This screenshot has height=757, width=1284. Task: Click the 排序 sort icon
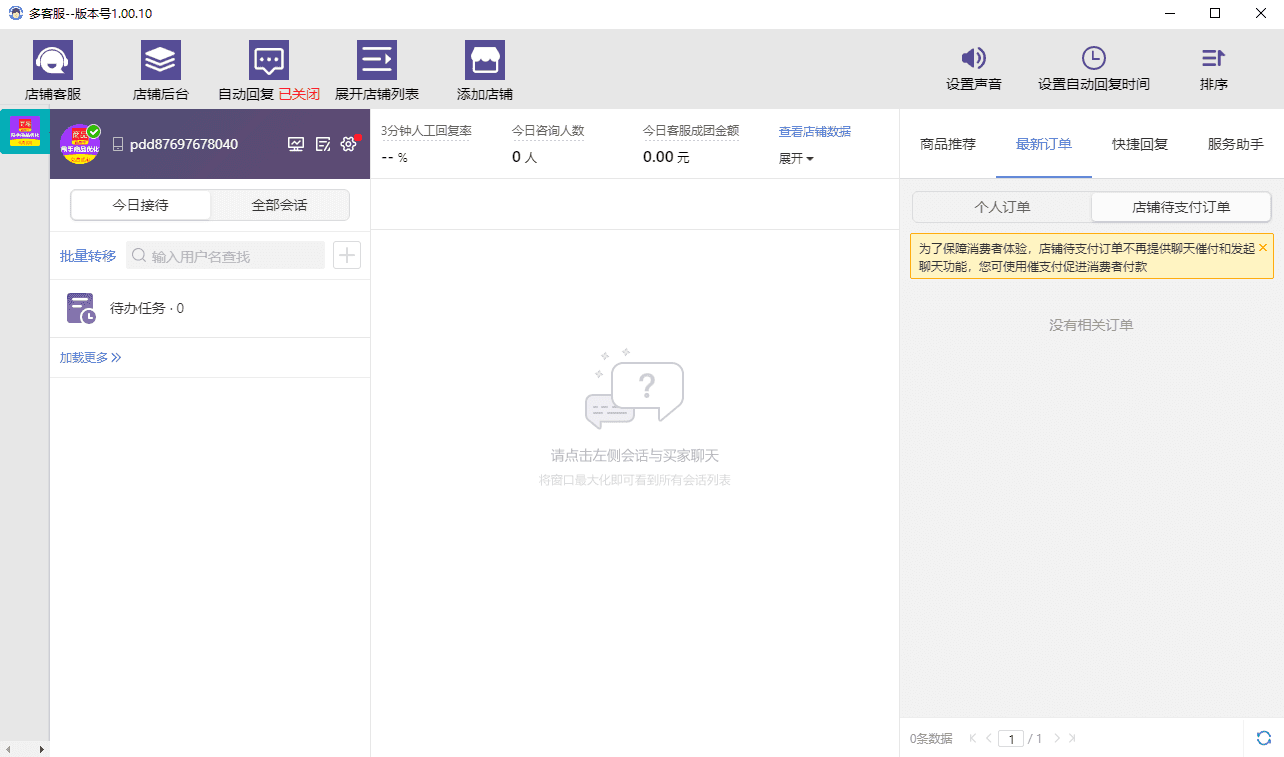point(1214,58)
